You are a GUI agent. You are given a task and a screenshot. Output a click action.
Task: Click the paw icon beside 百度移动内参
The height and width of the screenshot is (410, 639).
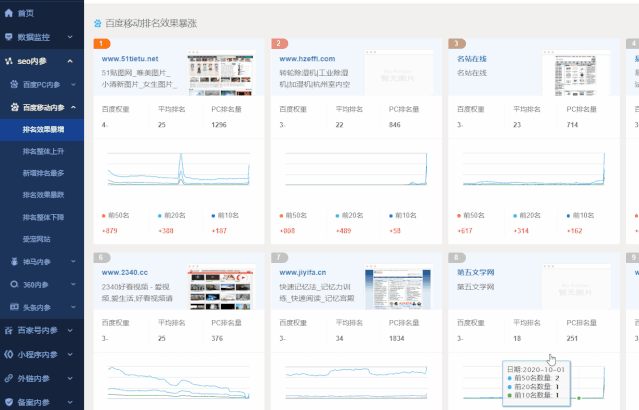pyautogui.click(x=15, y=107)
